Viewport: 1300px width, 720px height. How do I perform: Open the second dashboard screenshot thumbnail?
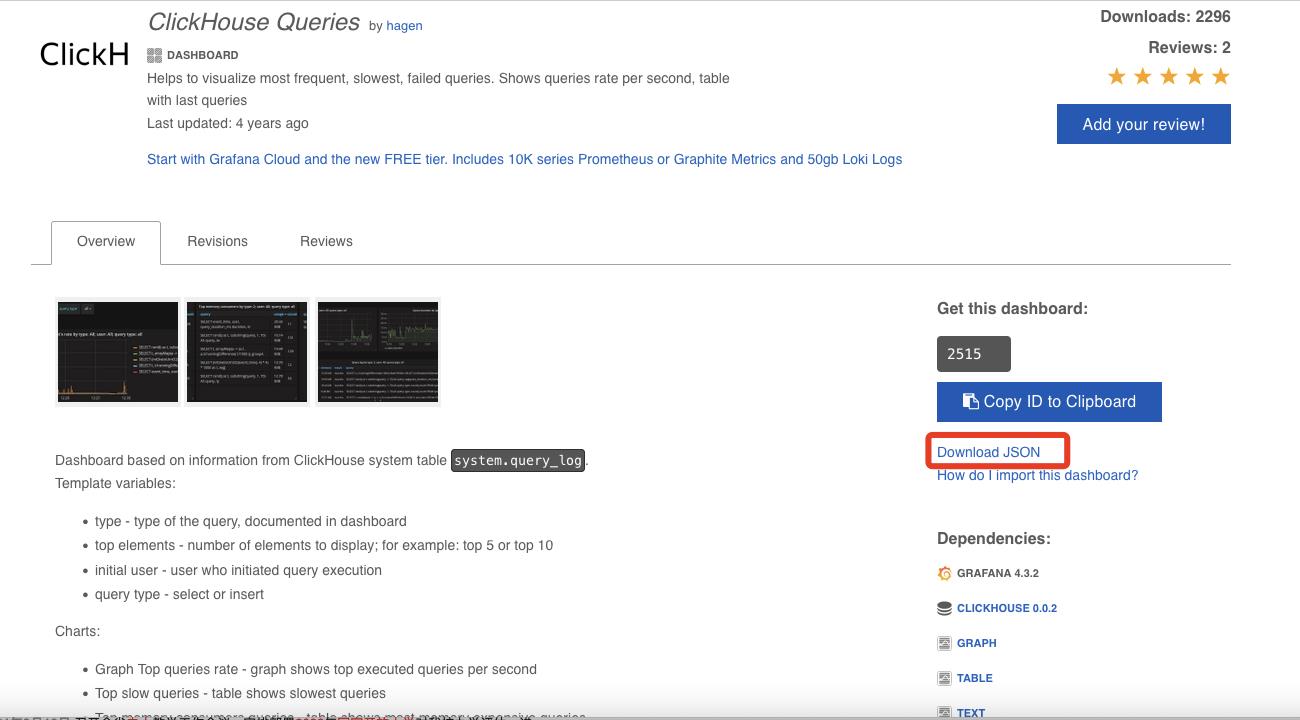[247, 352]
